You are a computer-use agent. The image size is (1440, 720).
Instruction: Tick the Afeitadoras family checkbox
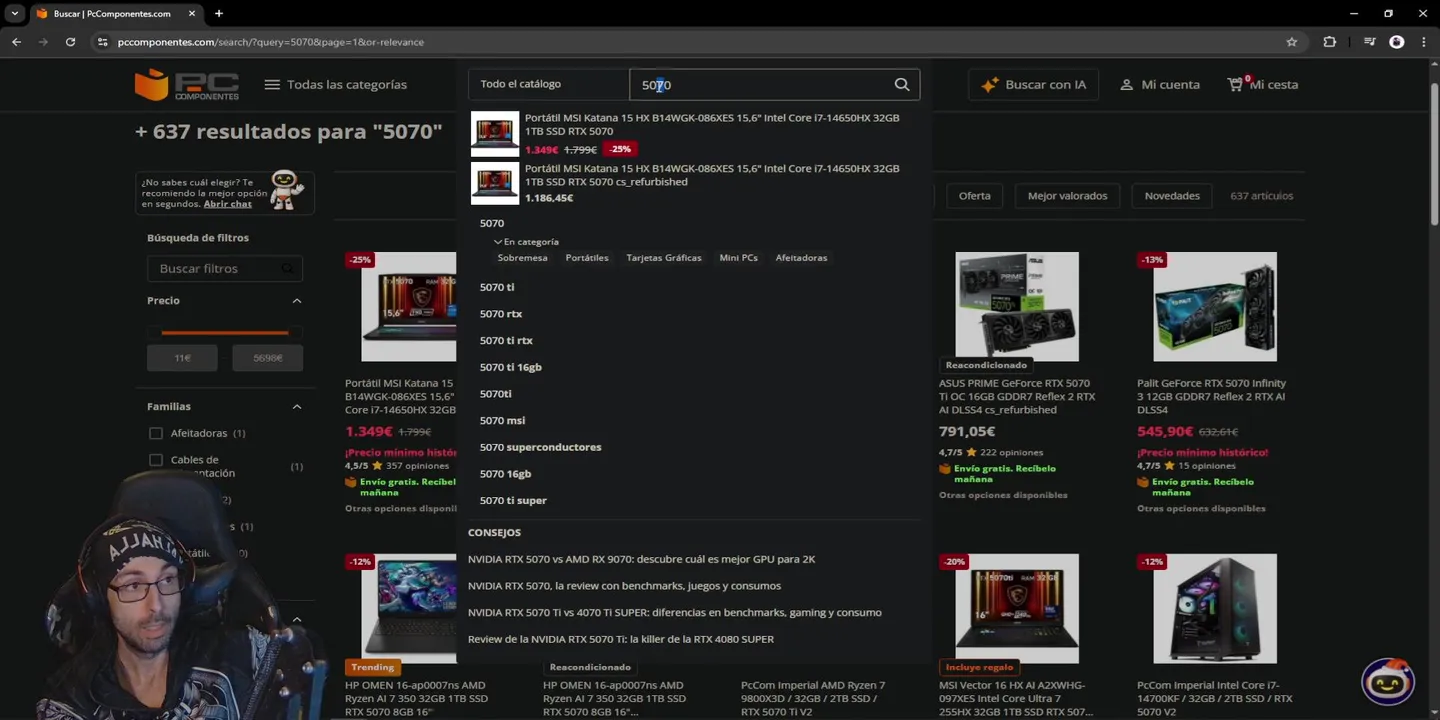point(156,433)
